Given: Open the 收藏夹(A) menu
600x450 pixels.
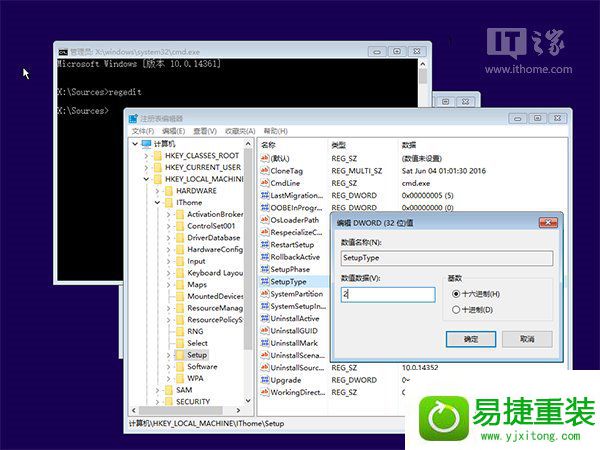Looking at the screenshot, I should (240, 131).
